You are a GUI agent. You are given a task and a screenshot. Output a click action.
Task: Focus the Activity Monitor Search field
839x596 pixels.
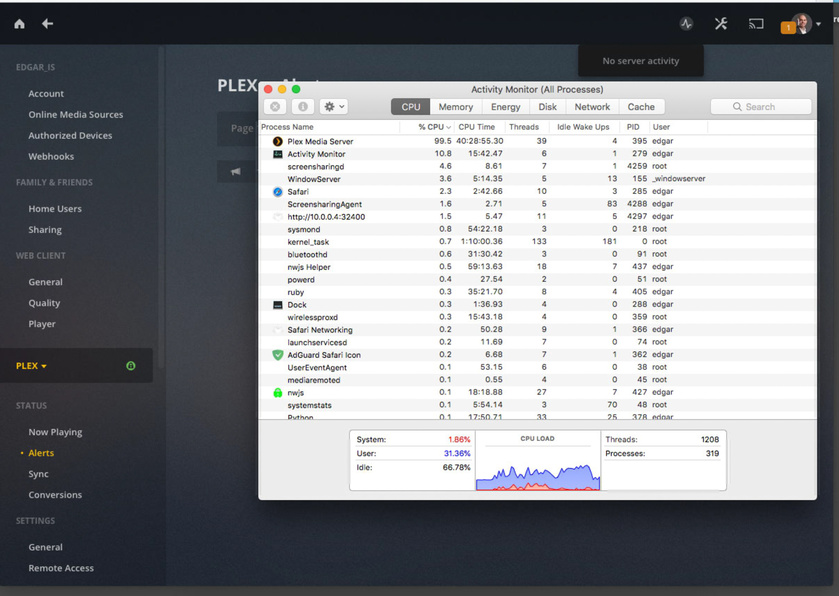[x=760, y=106]
